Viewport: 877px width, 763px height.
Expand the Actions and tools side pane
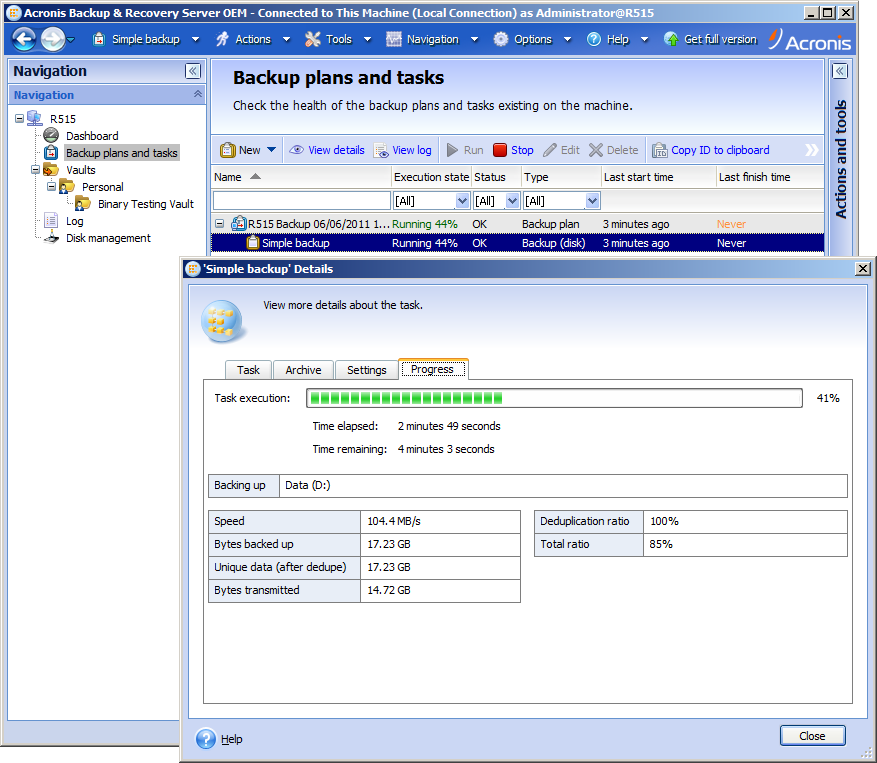pos(840,71)
